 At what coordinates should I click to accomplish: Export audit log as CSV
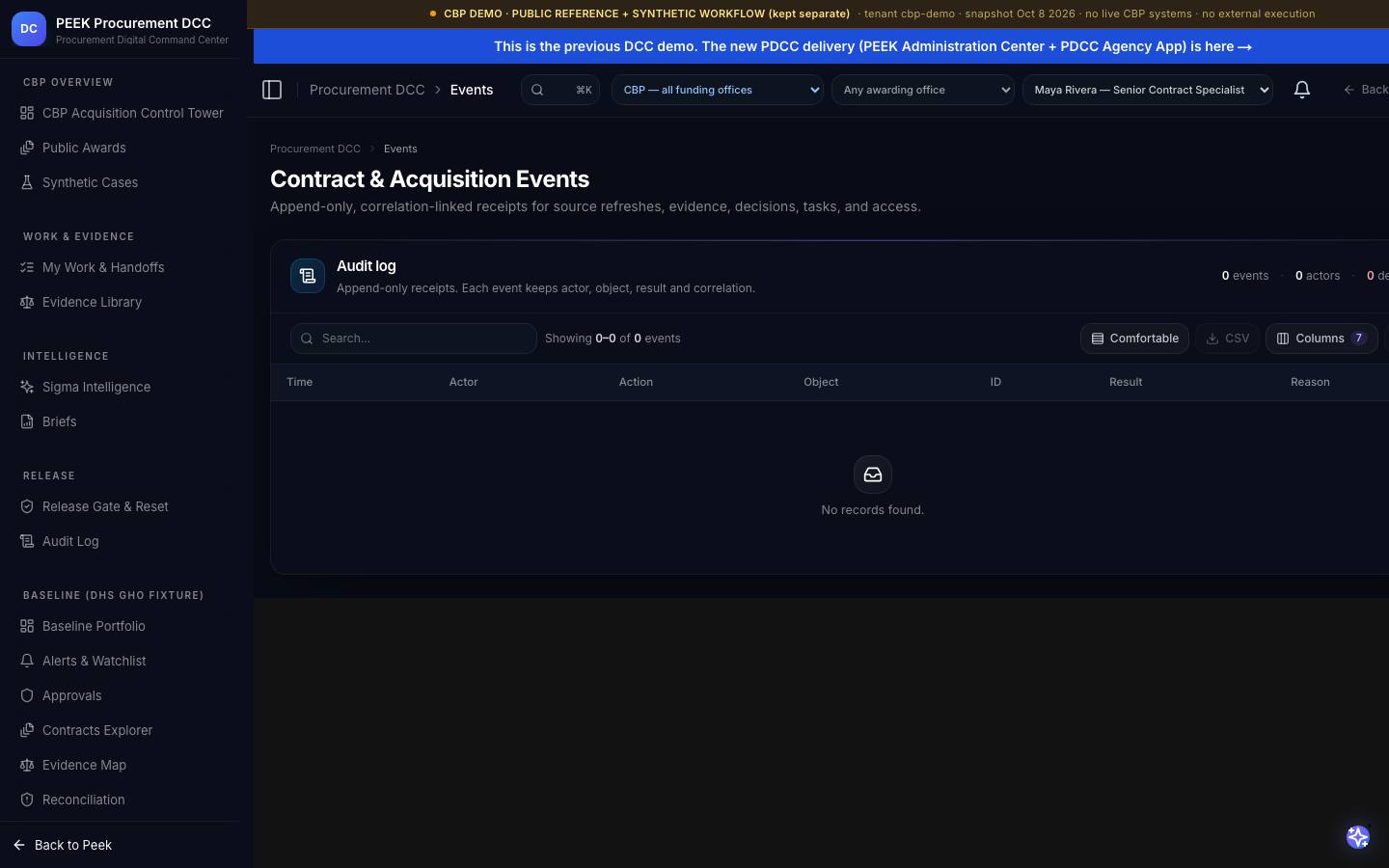tap(1228, 339)
